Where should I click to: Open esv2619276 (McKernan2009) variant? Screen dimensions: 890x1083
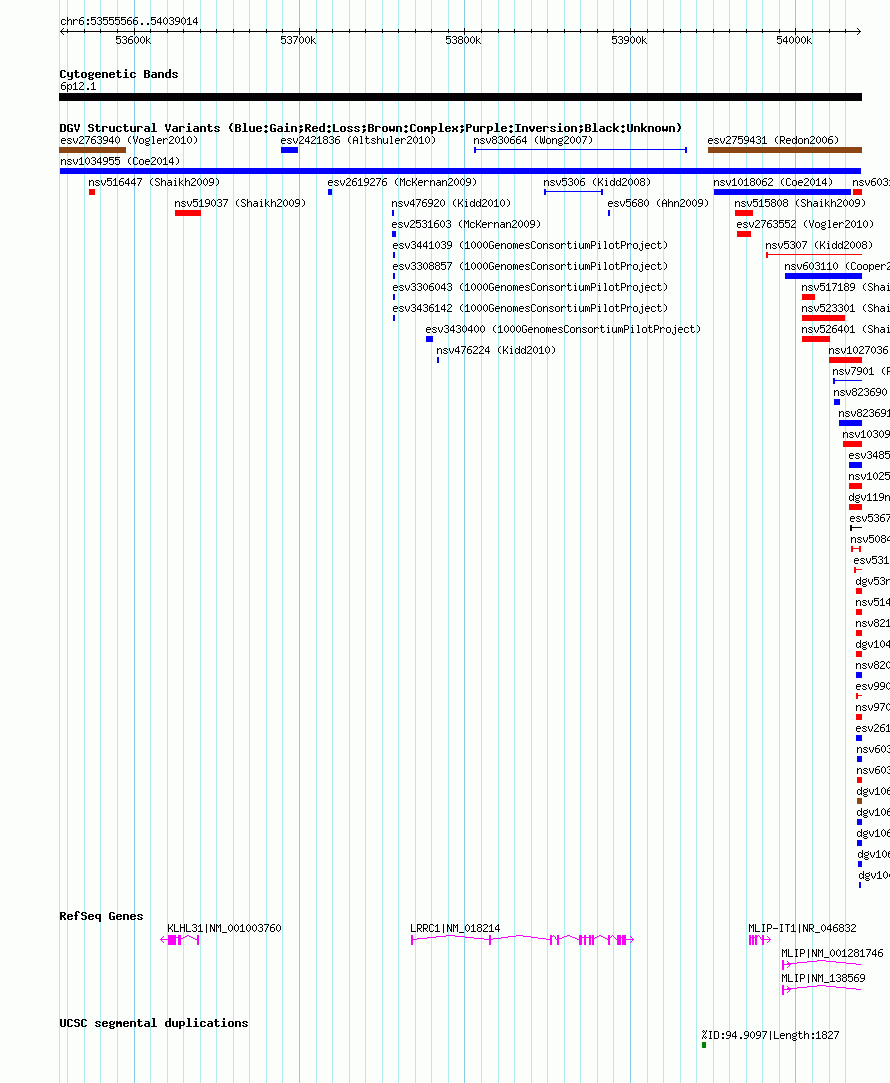403,182
